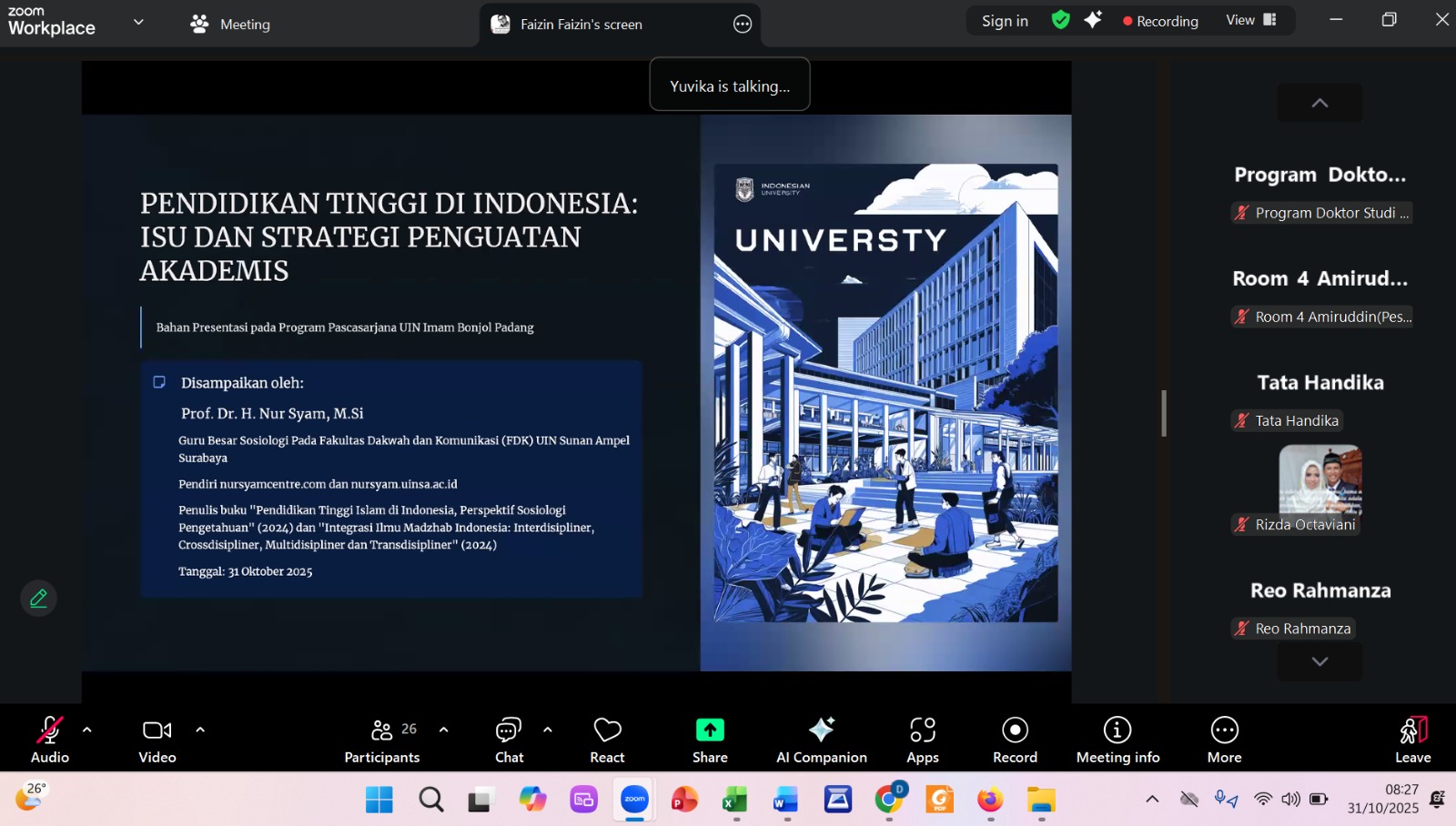Image resolution: width=1456 pixels, height=826 pixels.
Task: Expand audio settings caret
Action: [x=87, y=730]
